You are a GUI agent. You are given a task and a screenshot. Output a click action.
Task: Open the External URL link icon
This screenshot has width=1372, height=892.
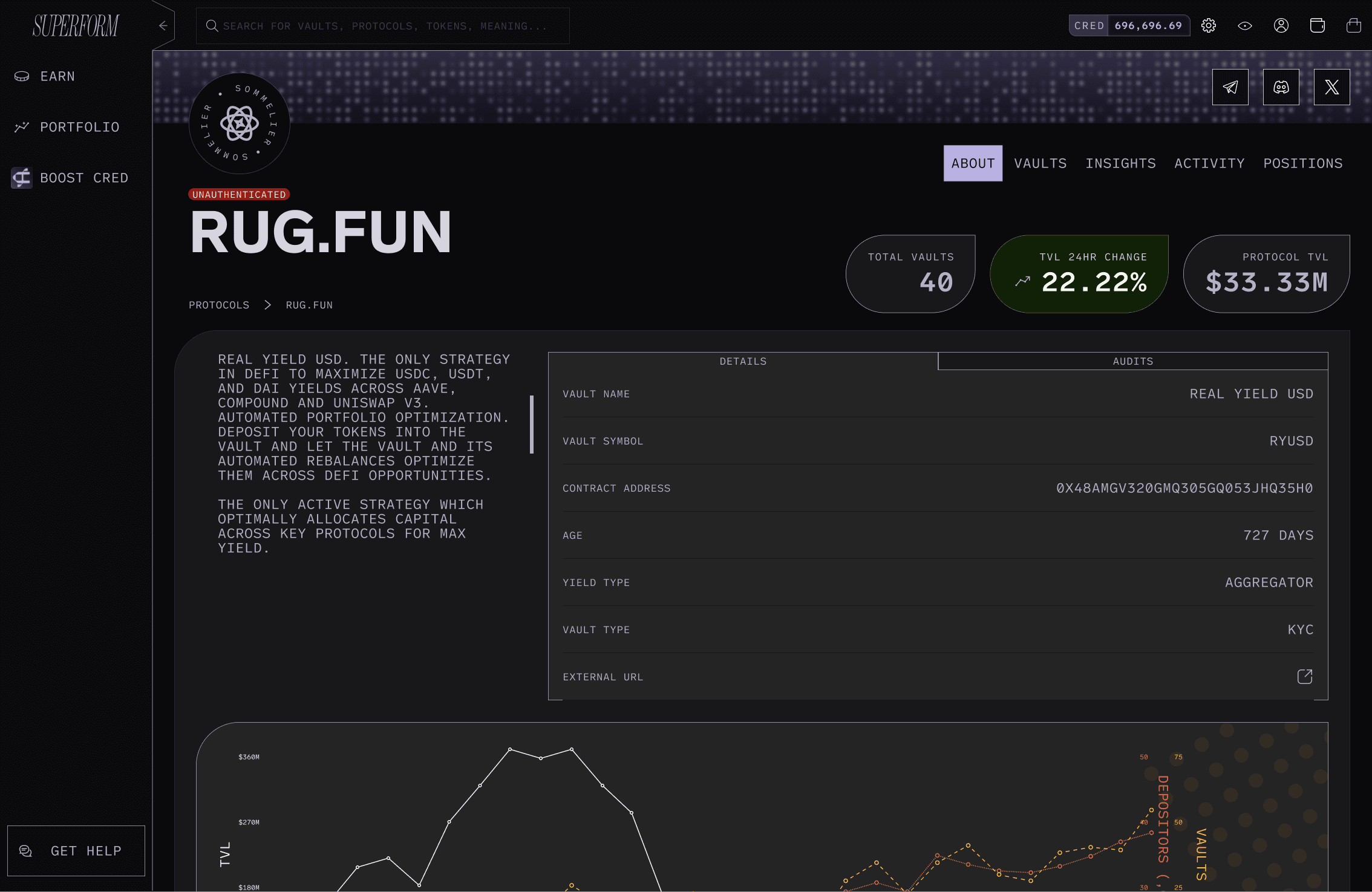[1305, 676]
